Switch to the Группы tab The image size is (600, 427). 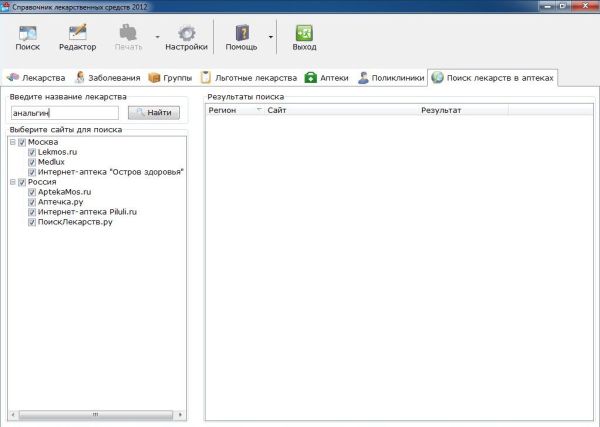[170, 78]
